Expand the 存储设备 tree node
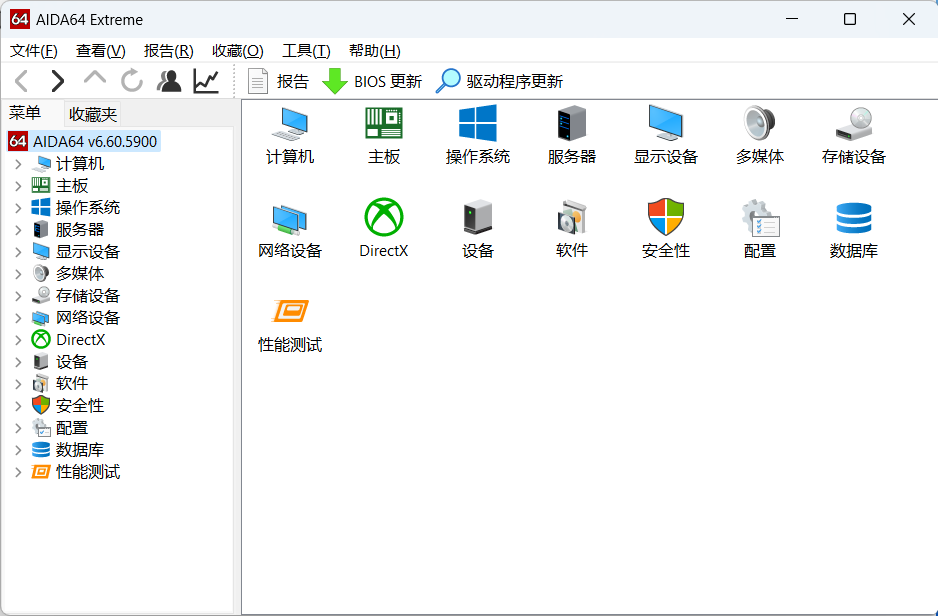 tap(19, 296)
